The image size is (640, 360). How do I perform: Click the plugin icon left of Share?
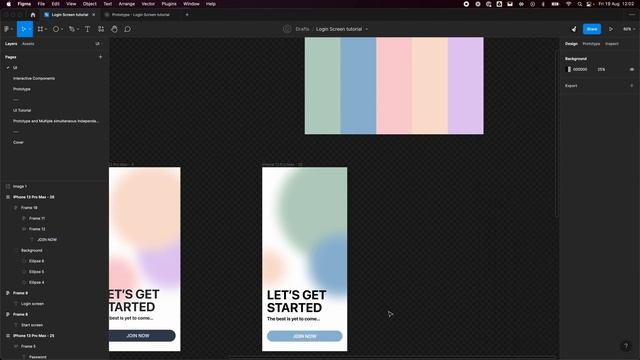(x=574, y=29)
